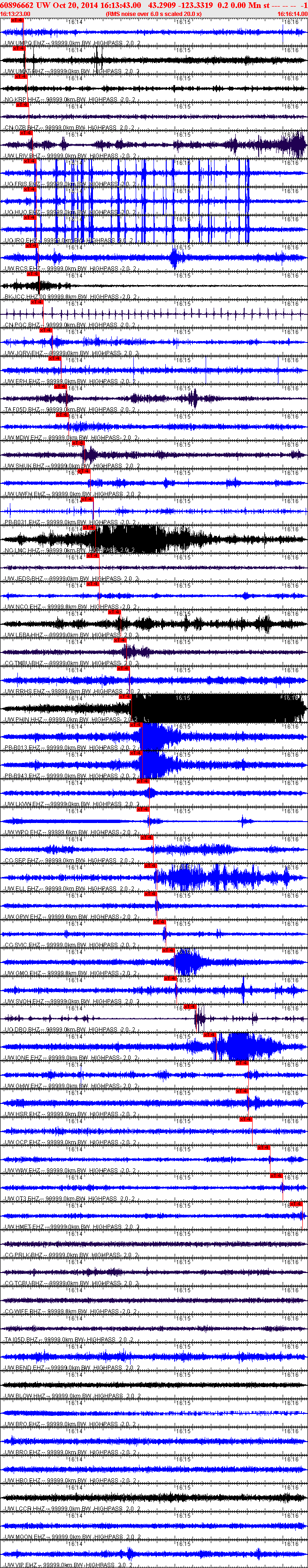
Task: Click the 'CC WIFE BHZ' trace label
Action: [x=24, y=1312]
